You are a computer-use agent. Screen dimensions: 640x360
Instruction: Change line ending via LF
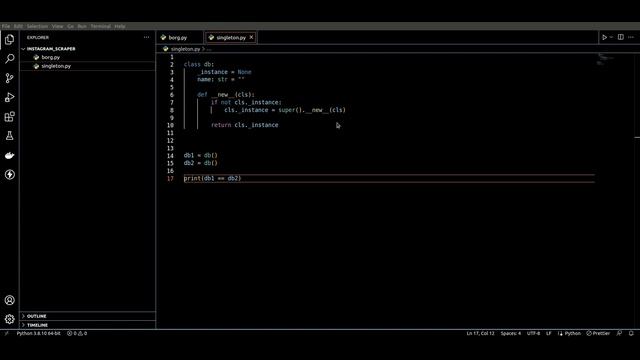(x=549, y=333)
